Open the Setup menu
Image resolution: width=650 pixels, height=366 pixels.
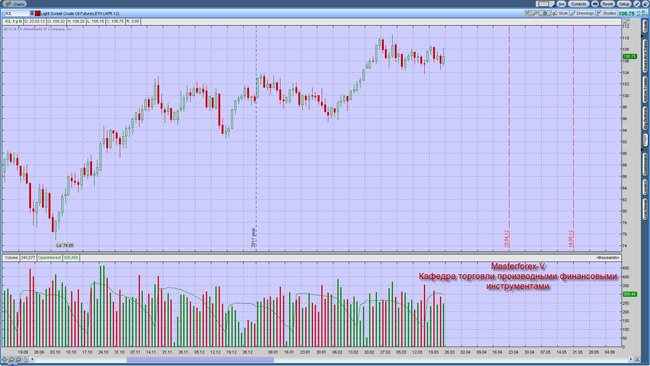tap(624, 4)
